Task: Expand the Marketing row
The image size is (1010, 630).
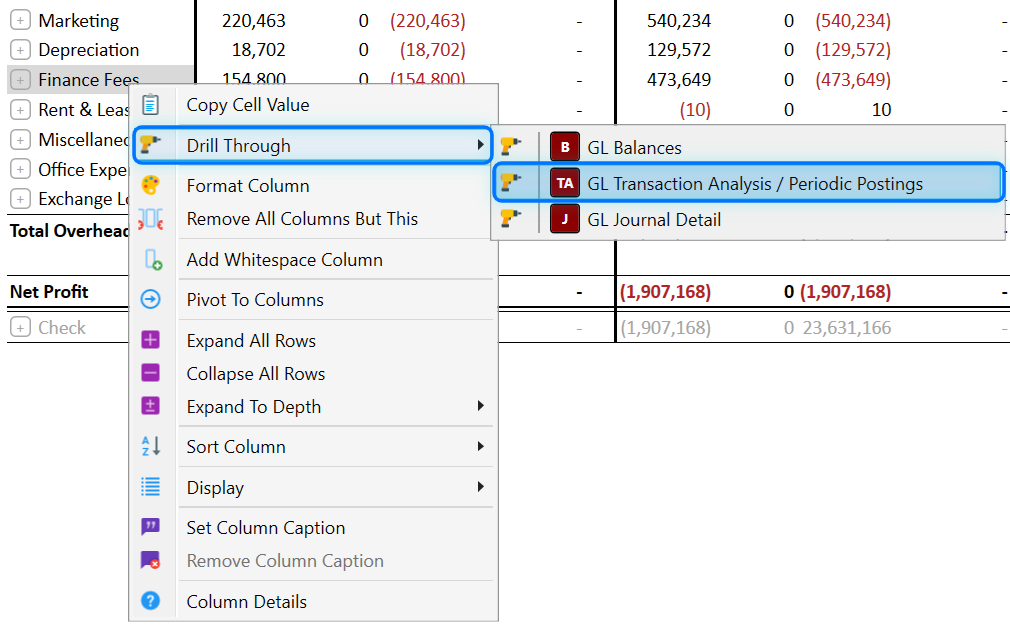Action: point(20,21)
